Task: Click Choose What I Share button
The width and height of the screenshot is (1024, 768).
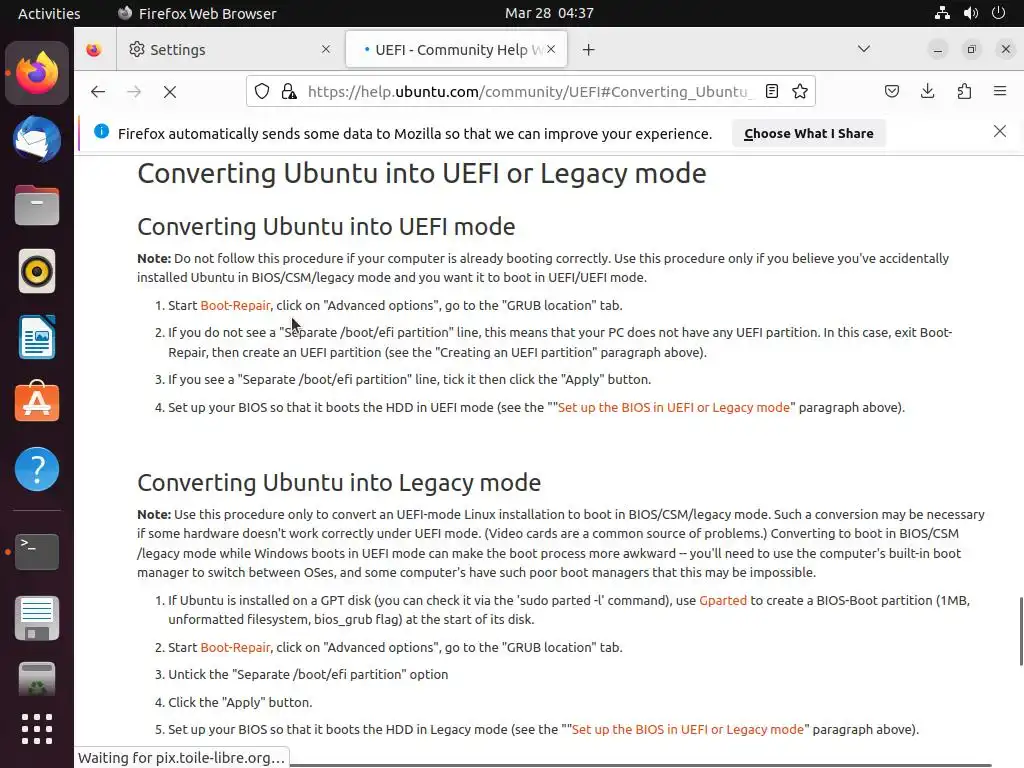Action: (808, 133)
